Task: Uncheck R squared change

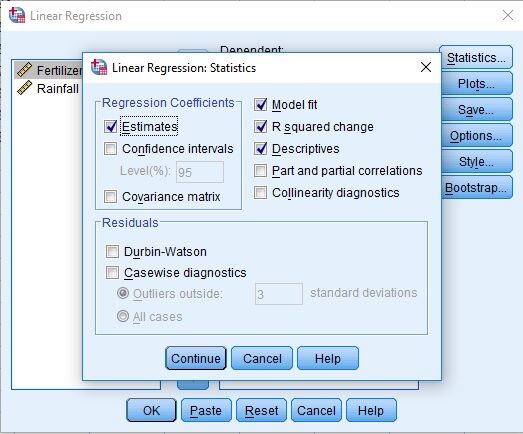Action: pyautogui.click(x=260, y=127)
